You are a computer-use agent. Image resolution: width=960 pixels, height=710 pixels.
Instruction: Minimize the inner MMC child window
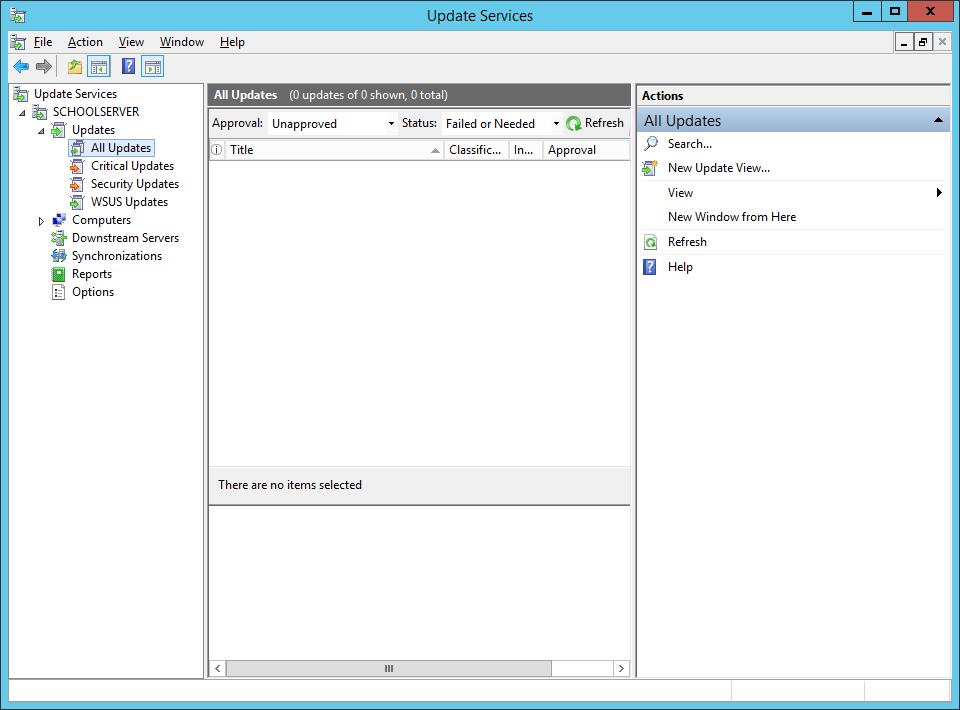tap(904, 42)
